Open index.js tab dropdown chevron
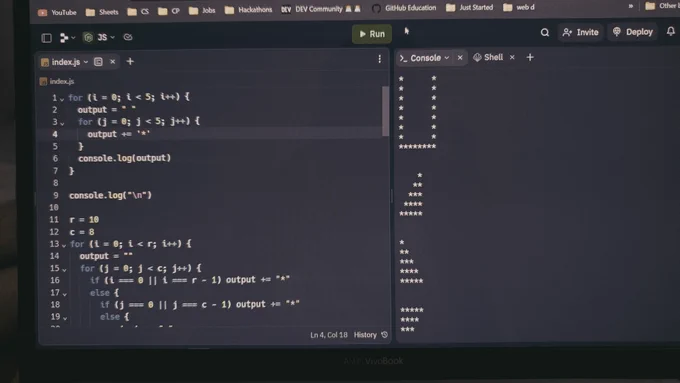Screen dimensions: 680x383 click(x=86, y=62)
